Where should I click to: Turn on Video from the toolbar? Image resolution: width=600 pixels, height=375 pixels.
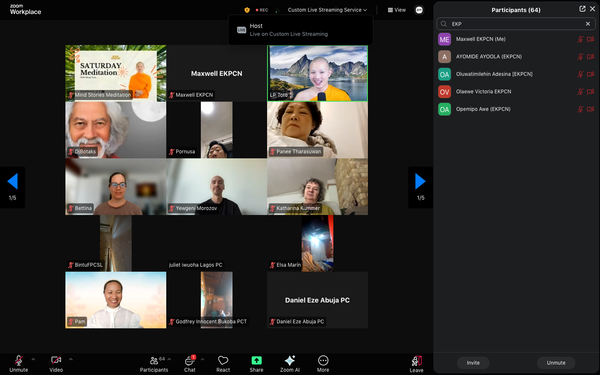tap(56, 364)
